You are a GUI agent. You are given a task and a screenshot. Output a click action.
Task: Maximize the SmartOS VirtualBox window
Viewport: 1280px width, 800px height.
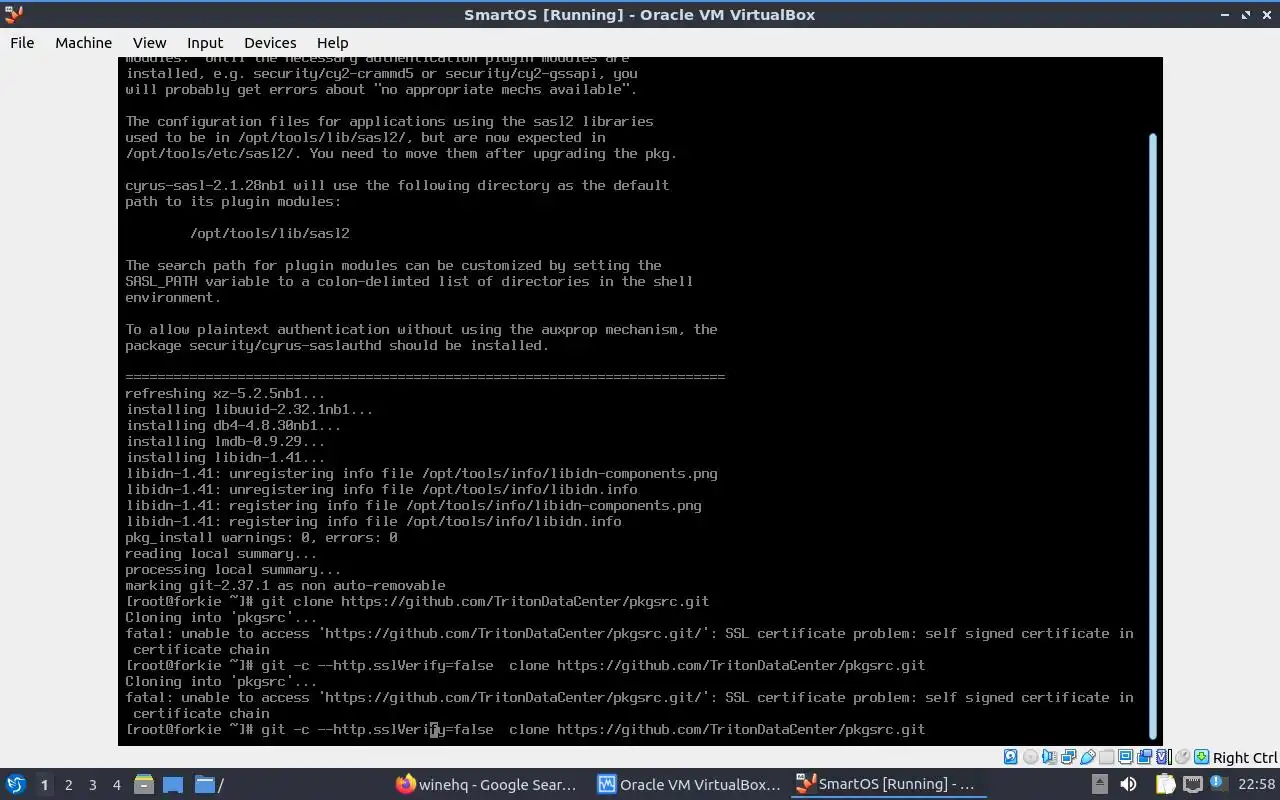(x=1246, y=15)
